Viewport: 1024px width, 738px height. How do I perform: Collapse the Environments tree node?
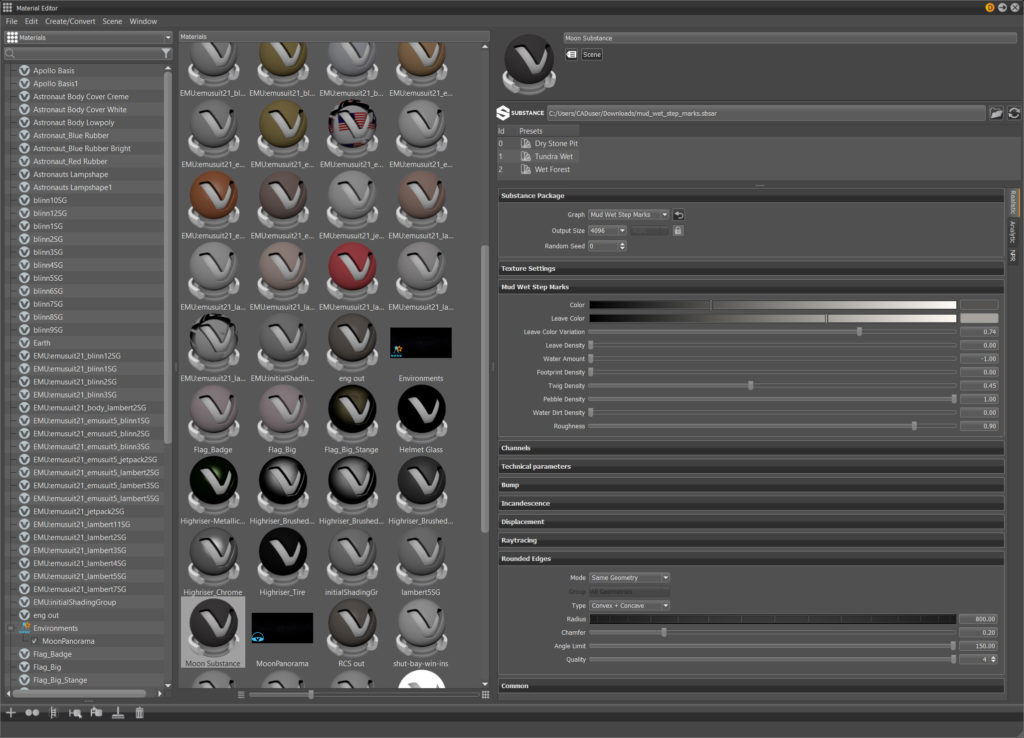click(10, 628)
